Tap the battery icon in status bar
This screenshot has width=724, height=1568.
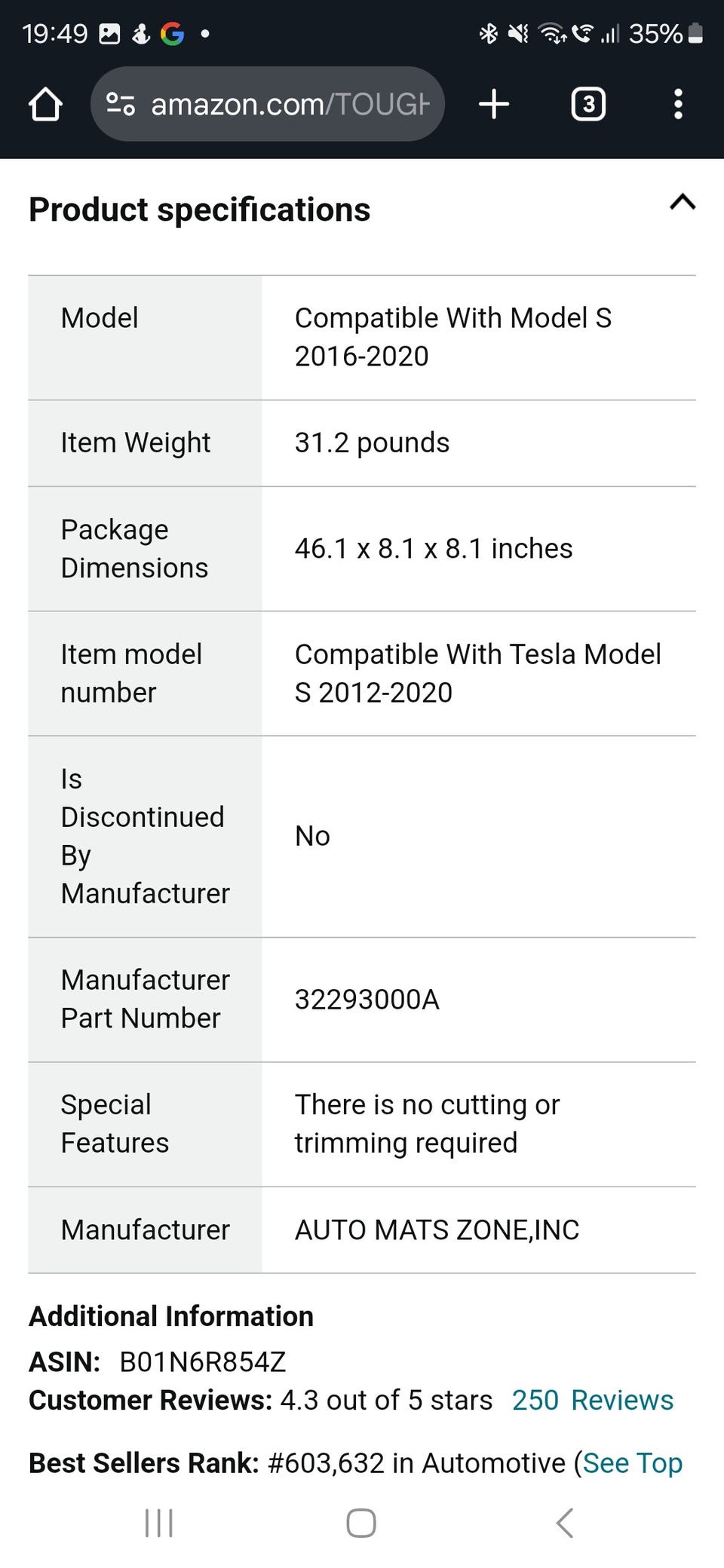point(696,34)
